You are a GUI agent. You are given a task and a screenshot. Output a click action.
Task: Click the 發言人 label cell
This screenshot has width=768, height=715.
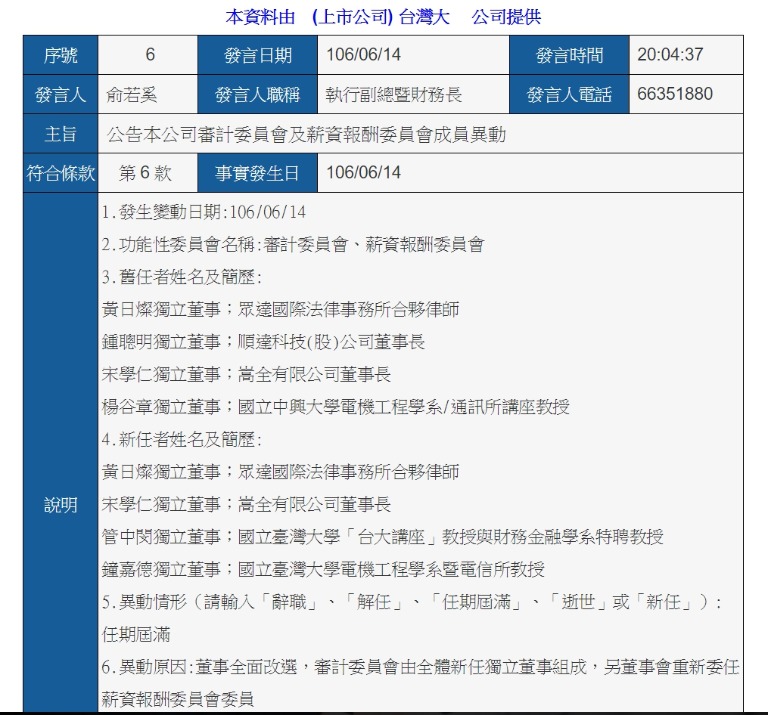60,96
